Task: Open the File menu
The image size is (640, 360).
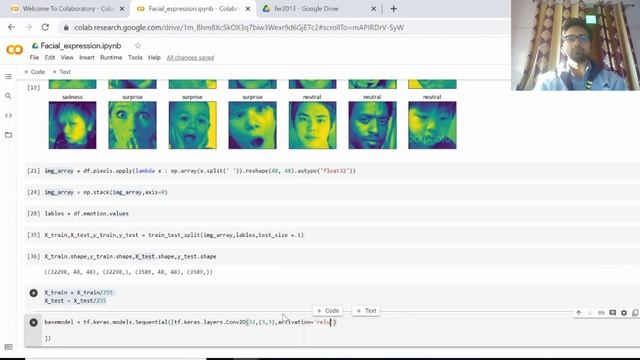Action: (x=34, y=58)
